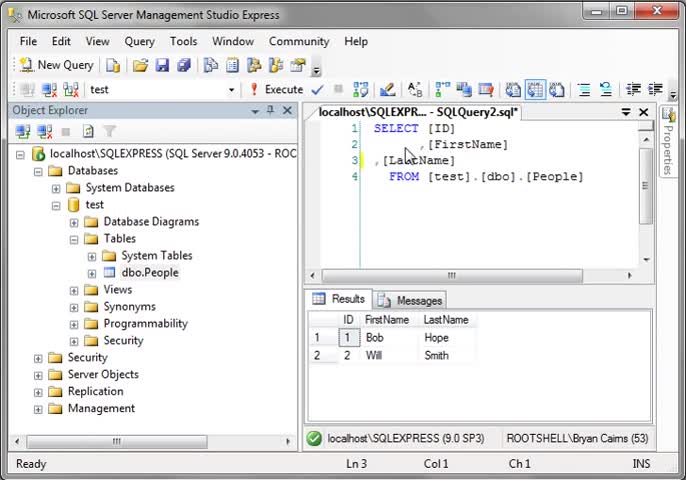Screen dimensions: 686x480
Task: Toggle Include Actual Execution Plan
Action: coord(442,90)
